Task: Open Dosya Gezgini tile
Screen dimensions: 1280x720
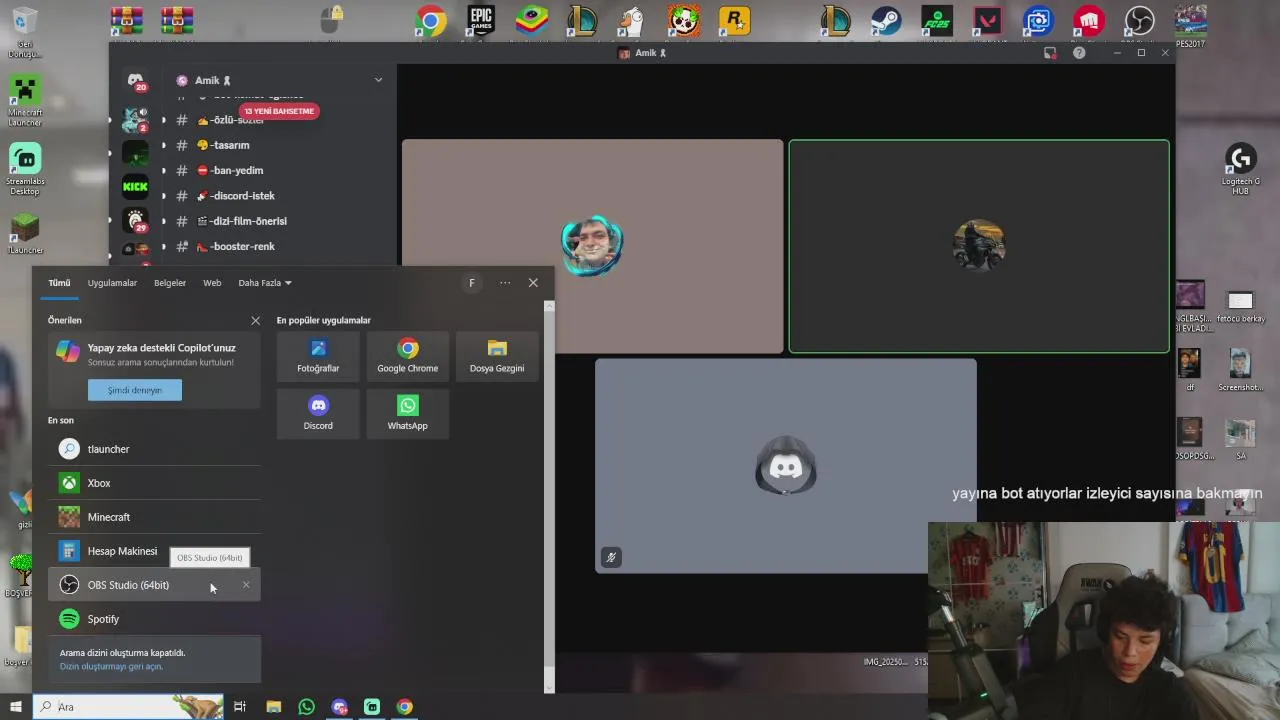Action: [x=497, y=355]
